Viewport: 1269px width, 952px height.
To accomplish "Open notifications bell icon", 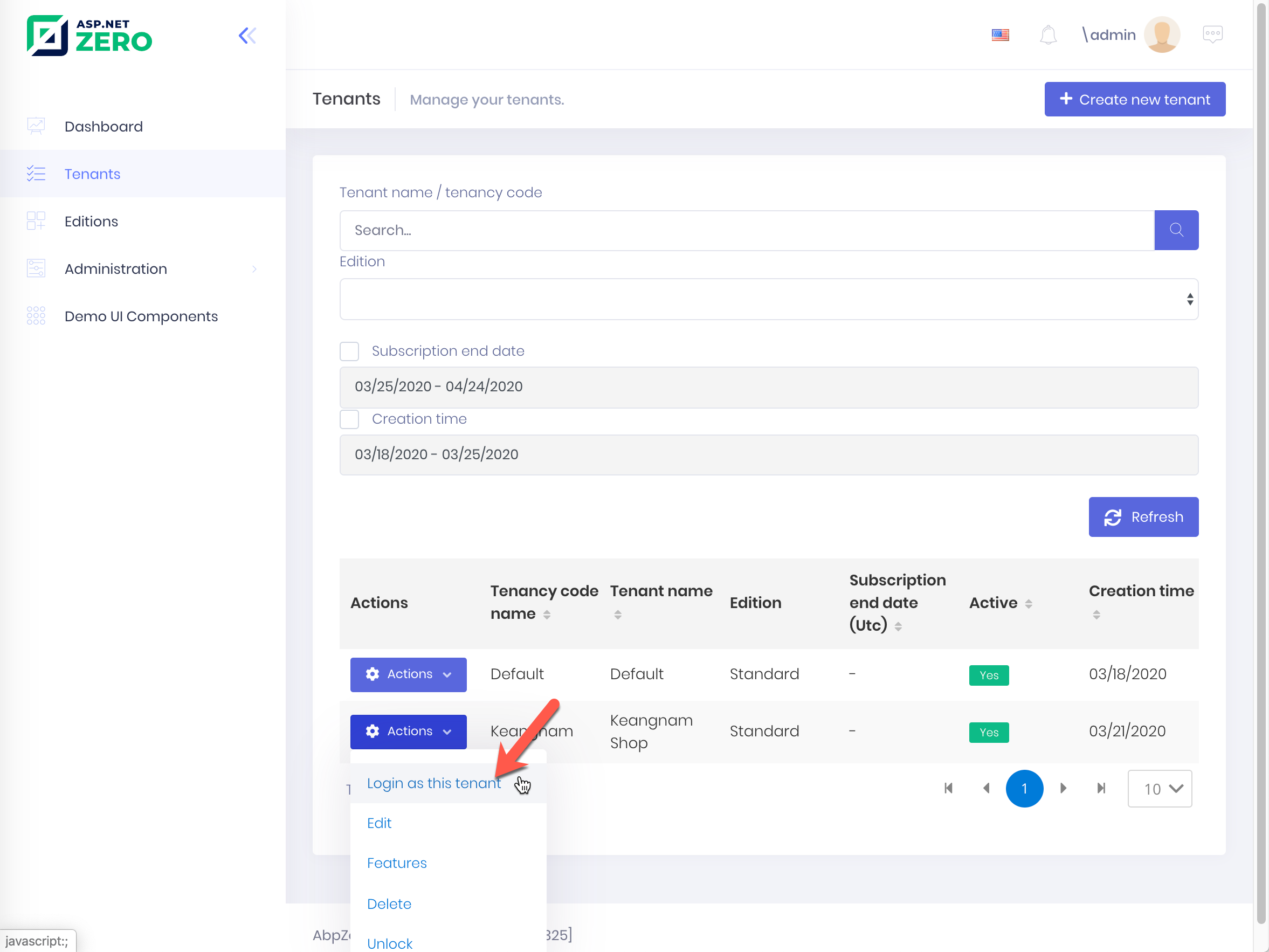I will click(x=1047, y=35).
